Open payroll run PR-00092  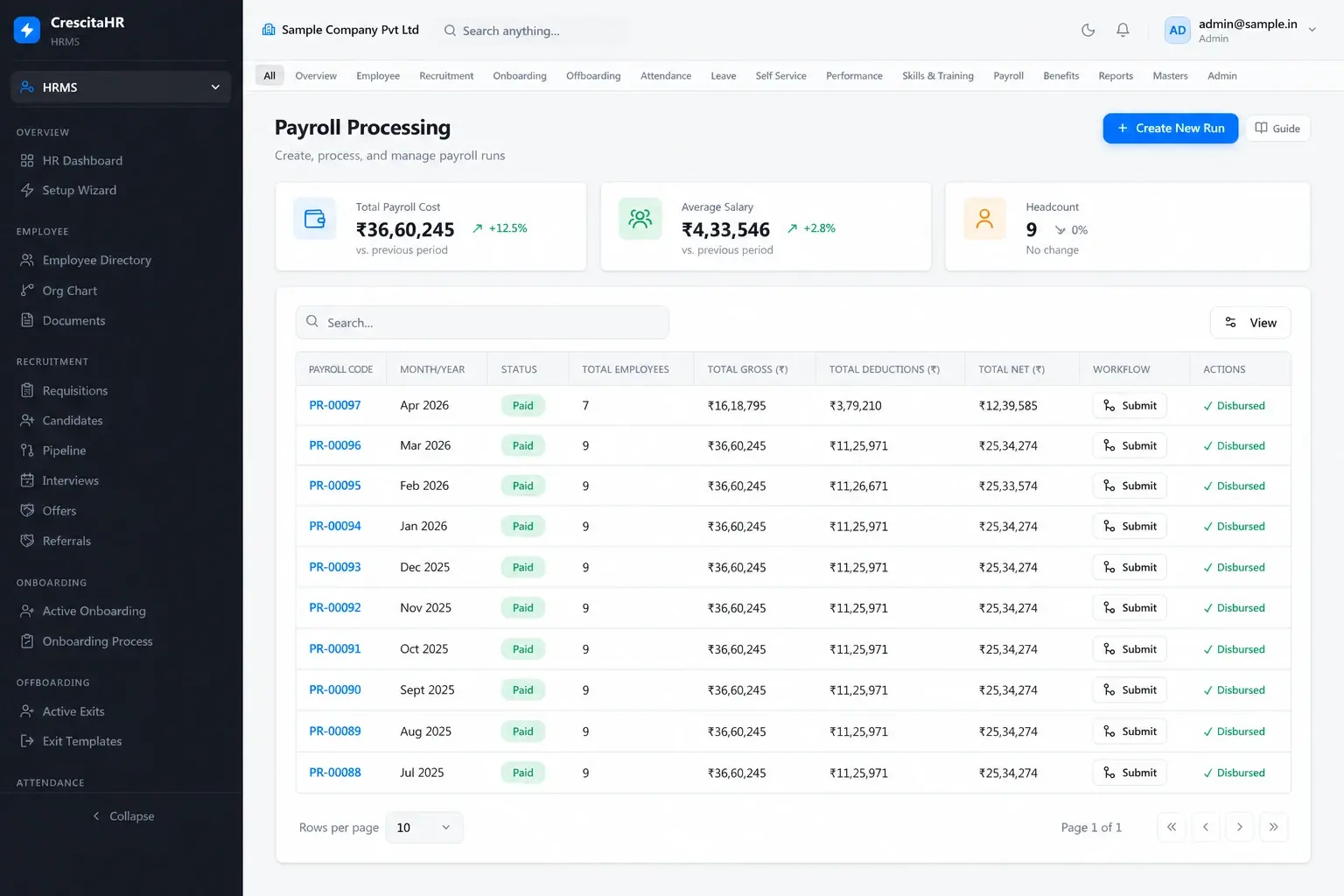click(x=335, y=607)
